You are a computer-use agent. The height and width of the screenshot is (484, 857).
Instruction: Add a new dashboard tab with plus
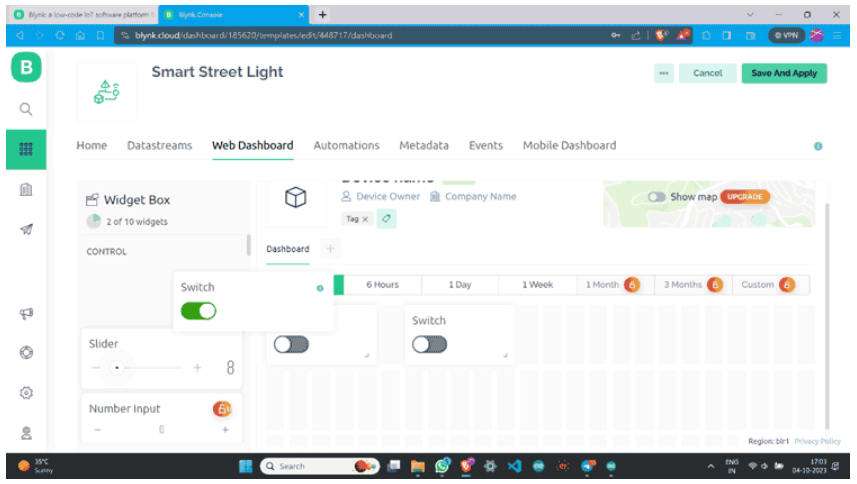pos(330,249)
